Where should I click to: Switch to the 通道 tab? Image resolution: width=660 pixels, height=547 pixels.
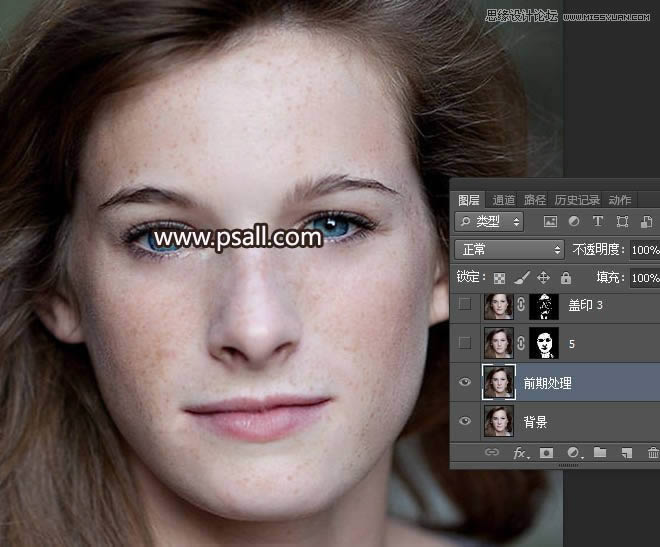(x=503, y=200)
